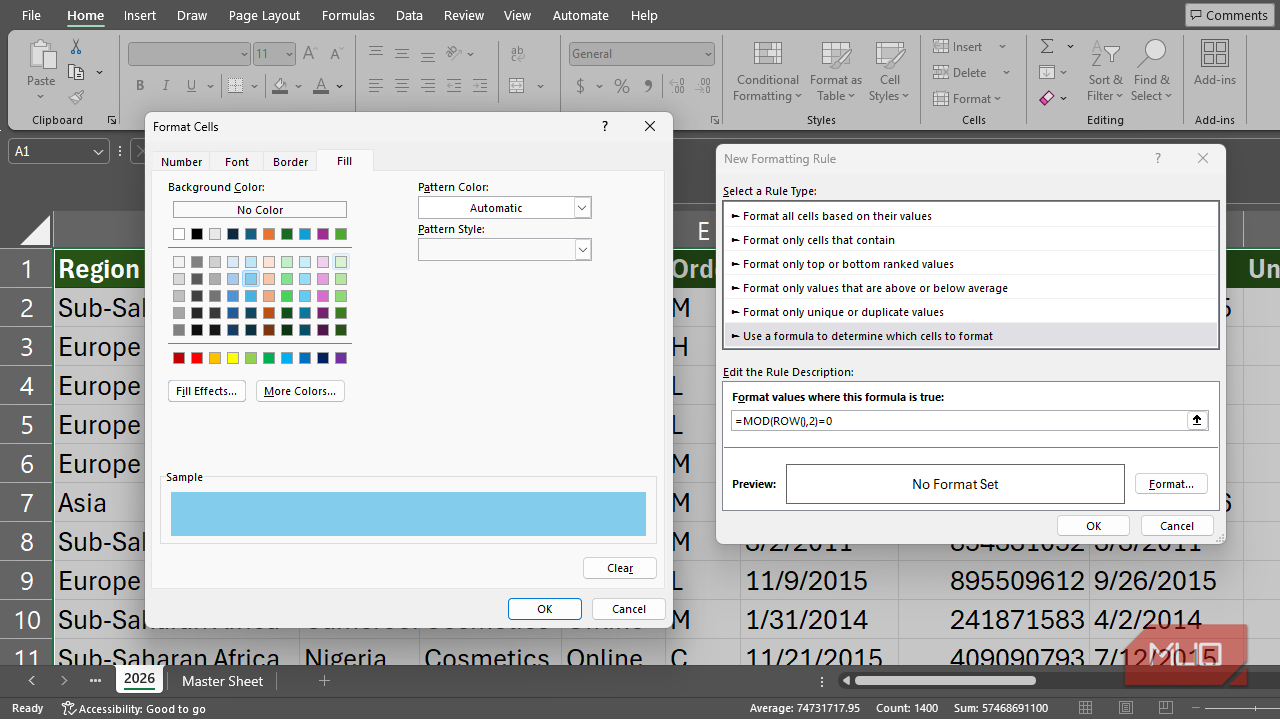Open Find & Select dropdown
The width and height of the screenshot is (1280, 720).
pos(1152,72)
